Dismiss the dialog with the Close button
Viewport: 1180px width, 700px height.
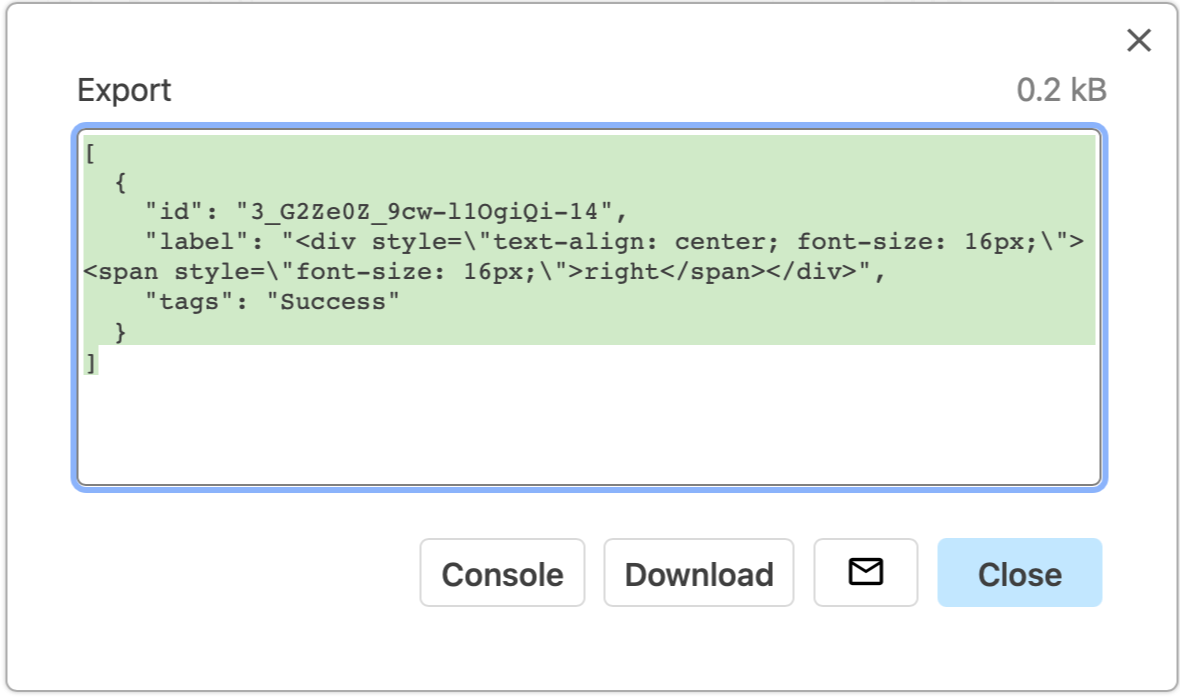pos(1019,572)
